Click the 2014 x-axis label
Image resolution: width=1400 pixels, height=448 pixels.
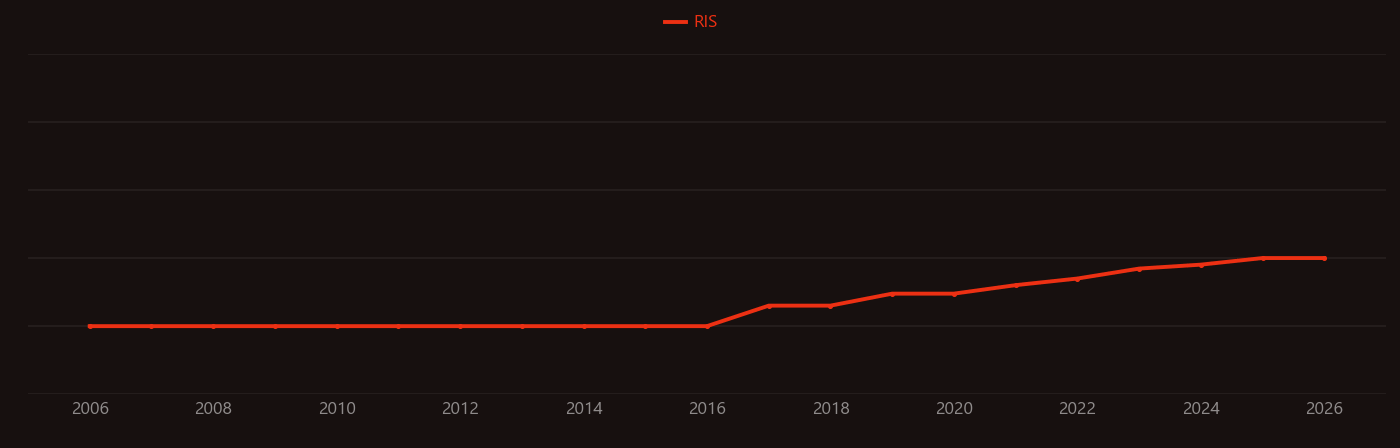point(584,409)
